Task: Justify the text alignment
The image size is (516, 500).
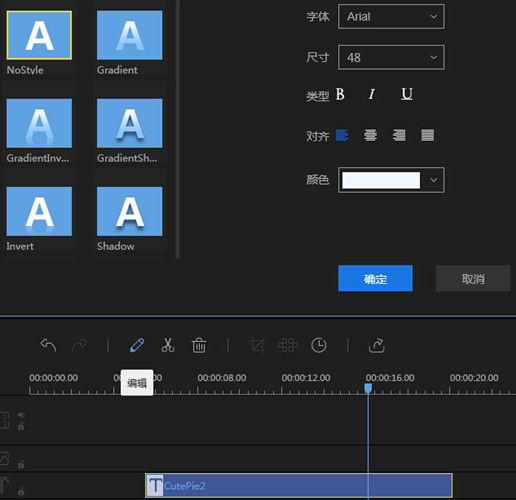Action: [428, 135]
